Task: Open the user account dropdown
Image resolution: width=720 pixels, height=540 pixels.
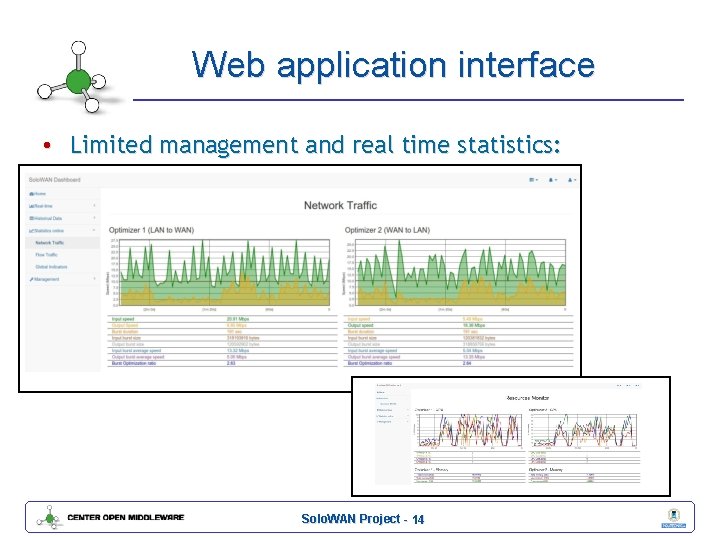Action: tap(572, 180)
